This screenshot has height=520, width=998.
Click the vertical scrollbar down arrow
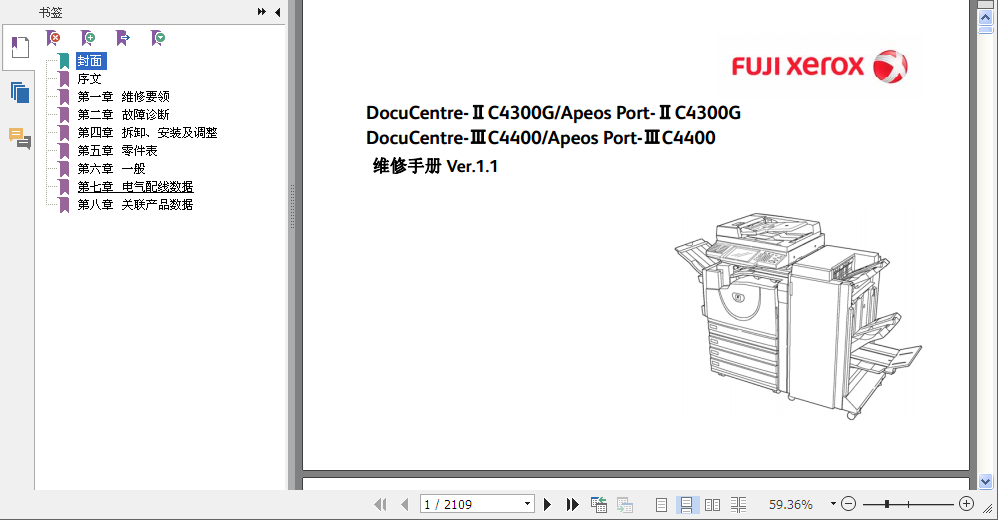(x=985, y=481)
